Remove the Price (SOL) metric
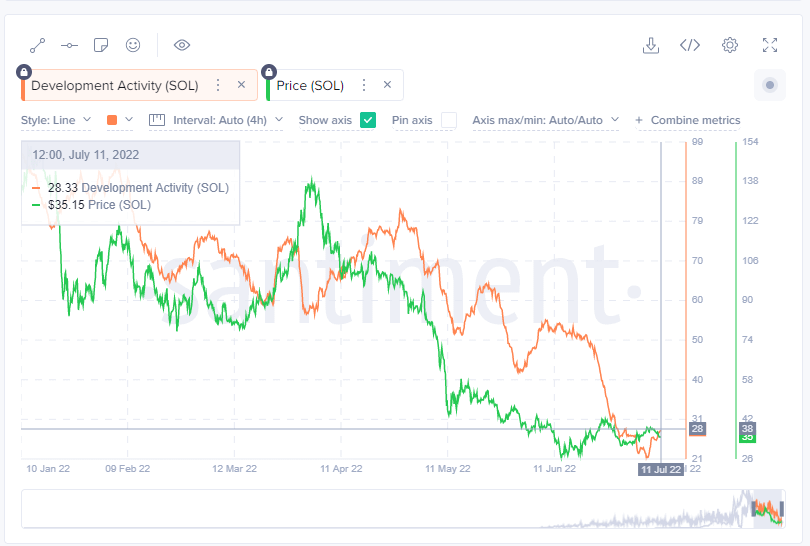This screenshot has height=546, width=810. point(387,86)
